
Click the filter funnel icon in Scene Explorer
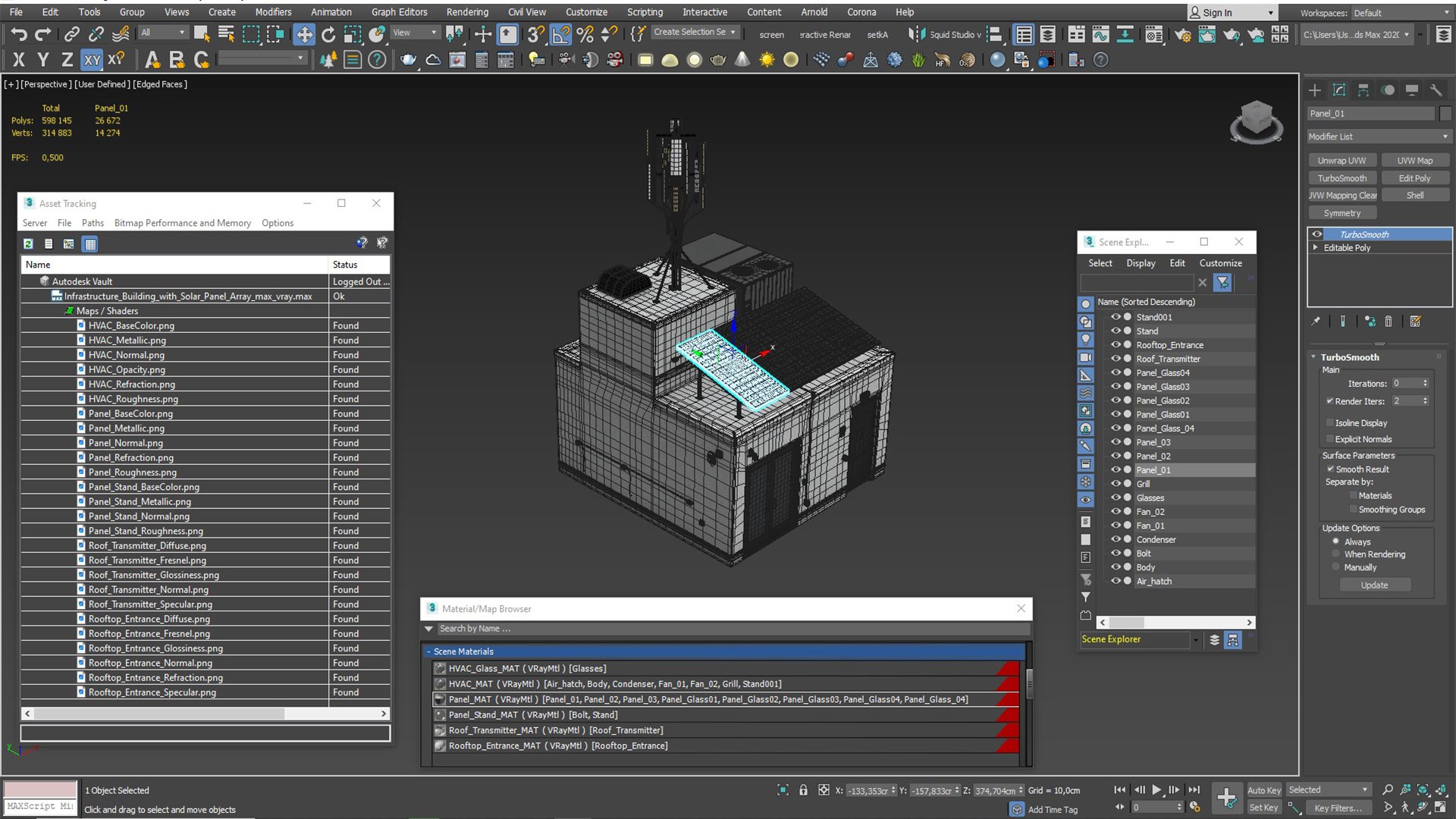(x=1222, y=283)
